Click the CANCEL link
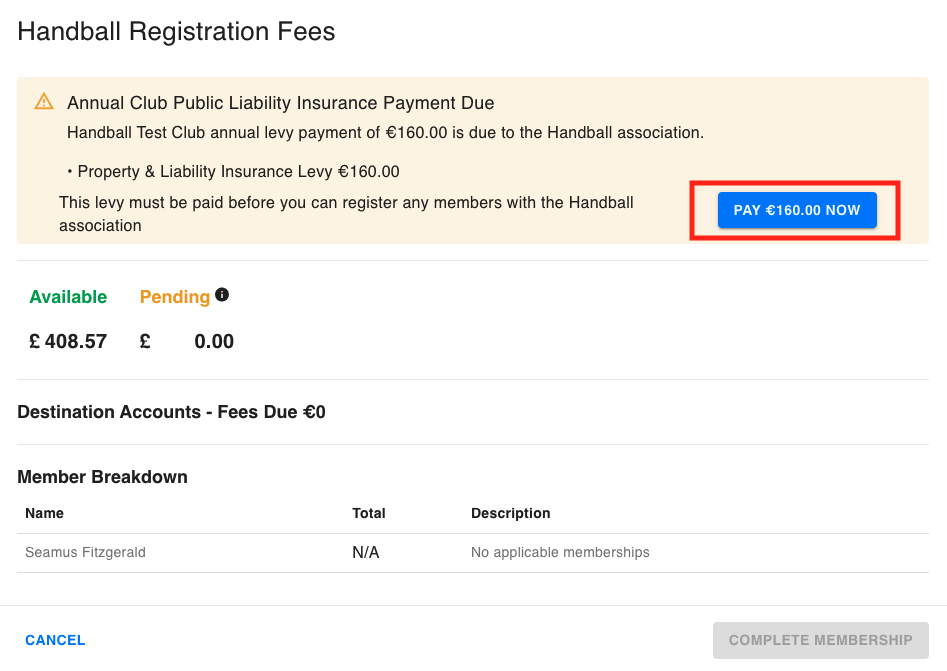 [x=55, y=640]
